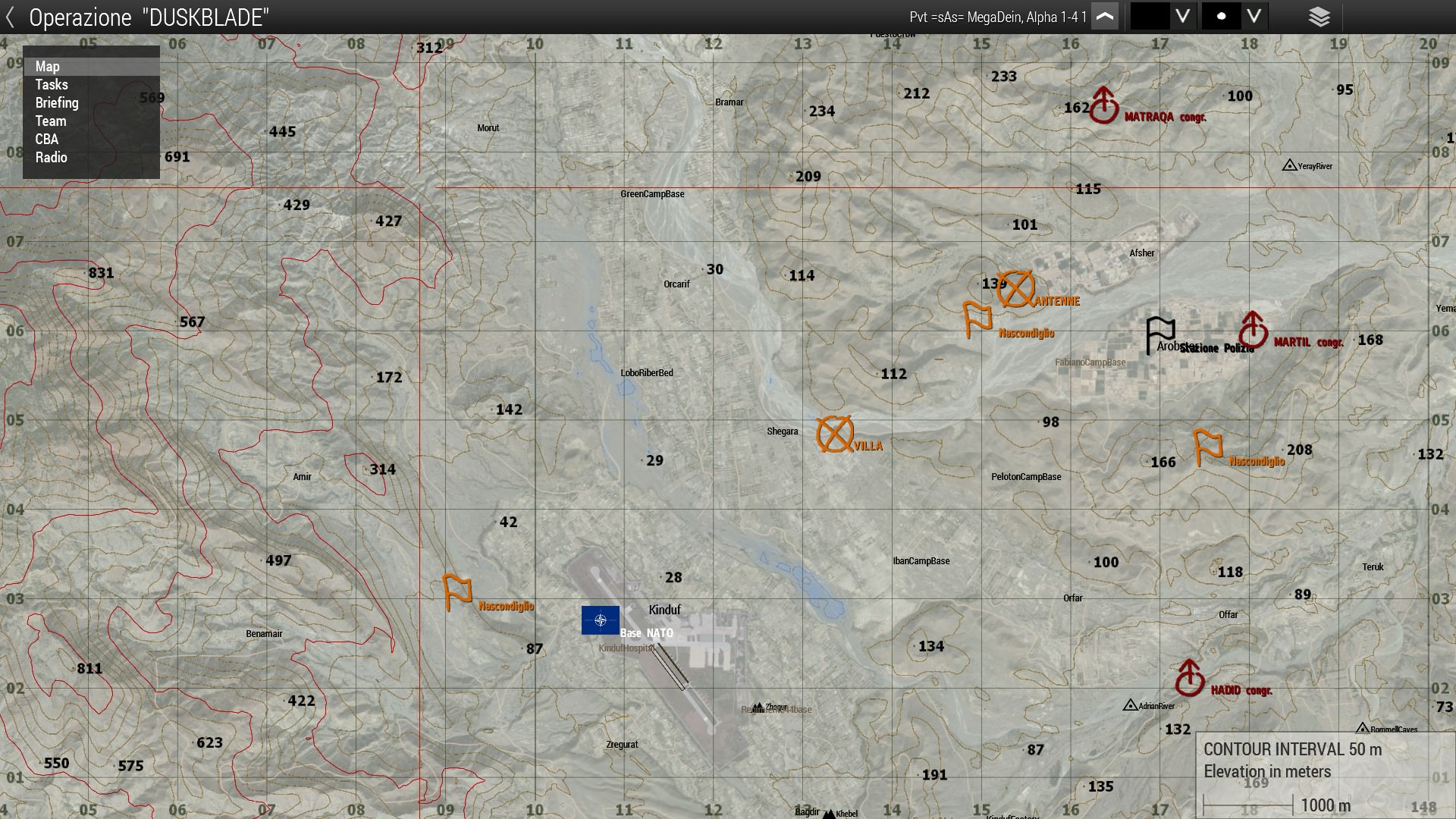The image size is (1456, 819).
Task: Click the RommellCaves triangle location icon
Action: [1363, 729]
